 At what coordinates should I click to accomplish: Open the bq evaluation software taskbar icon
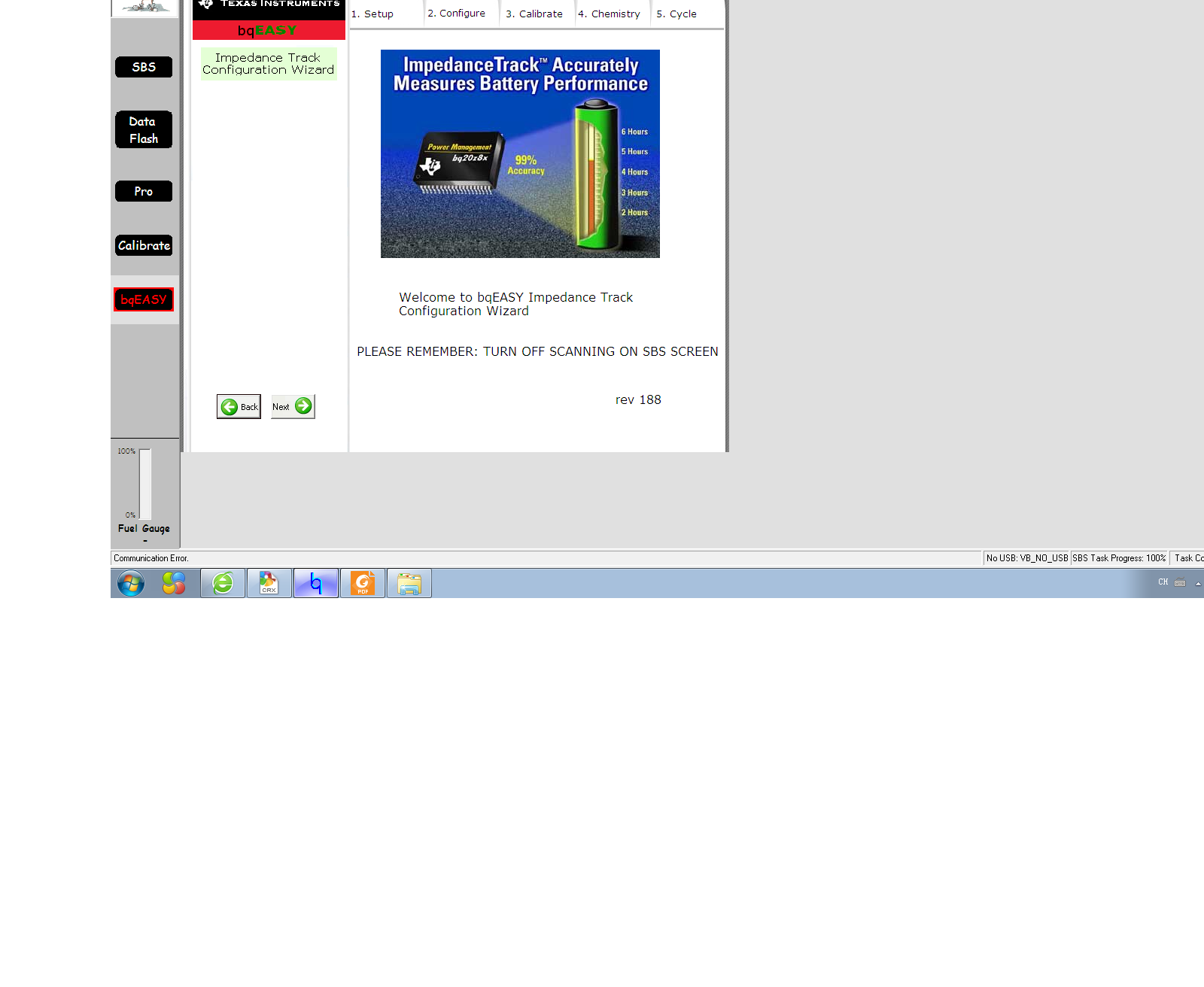click(x=316, y=583)
